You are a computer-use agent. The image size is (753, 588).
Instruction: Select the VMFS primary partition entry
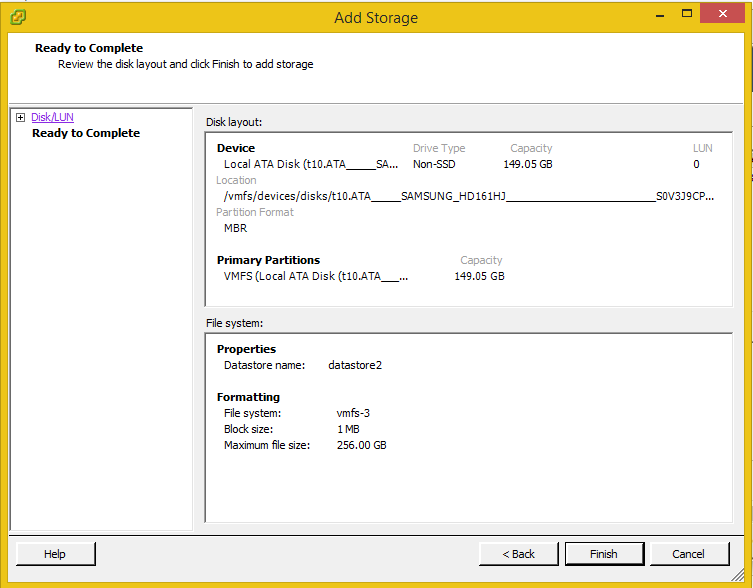[316, 276]
